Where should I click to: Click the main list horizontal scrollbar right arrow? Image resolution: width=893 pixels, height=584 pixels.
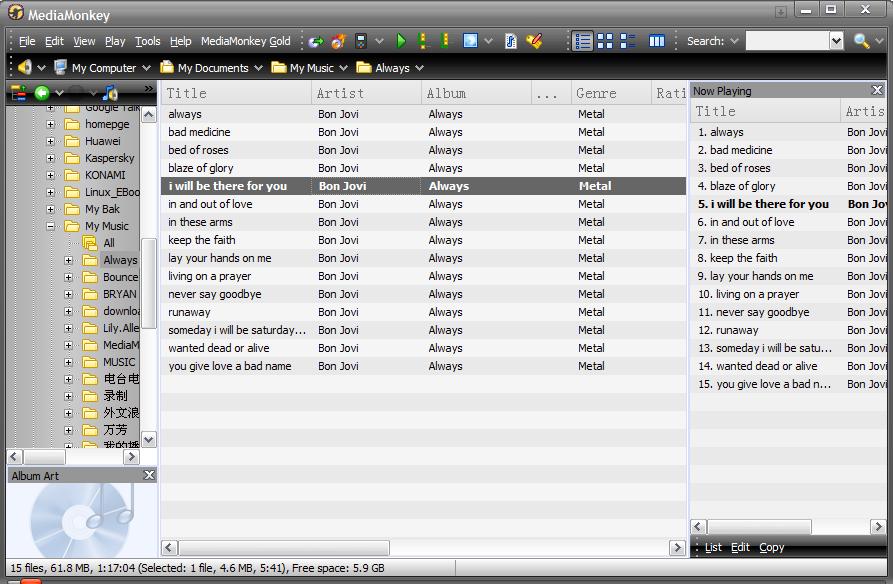(677, 548)
